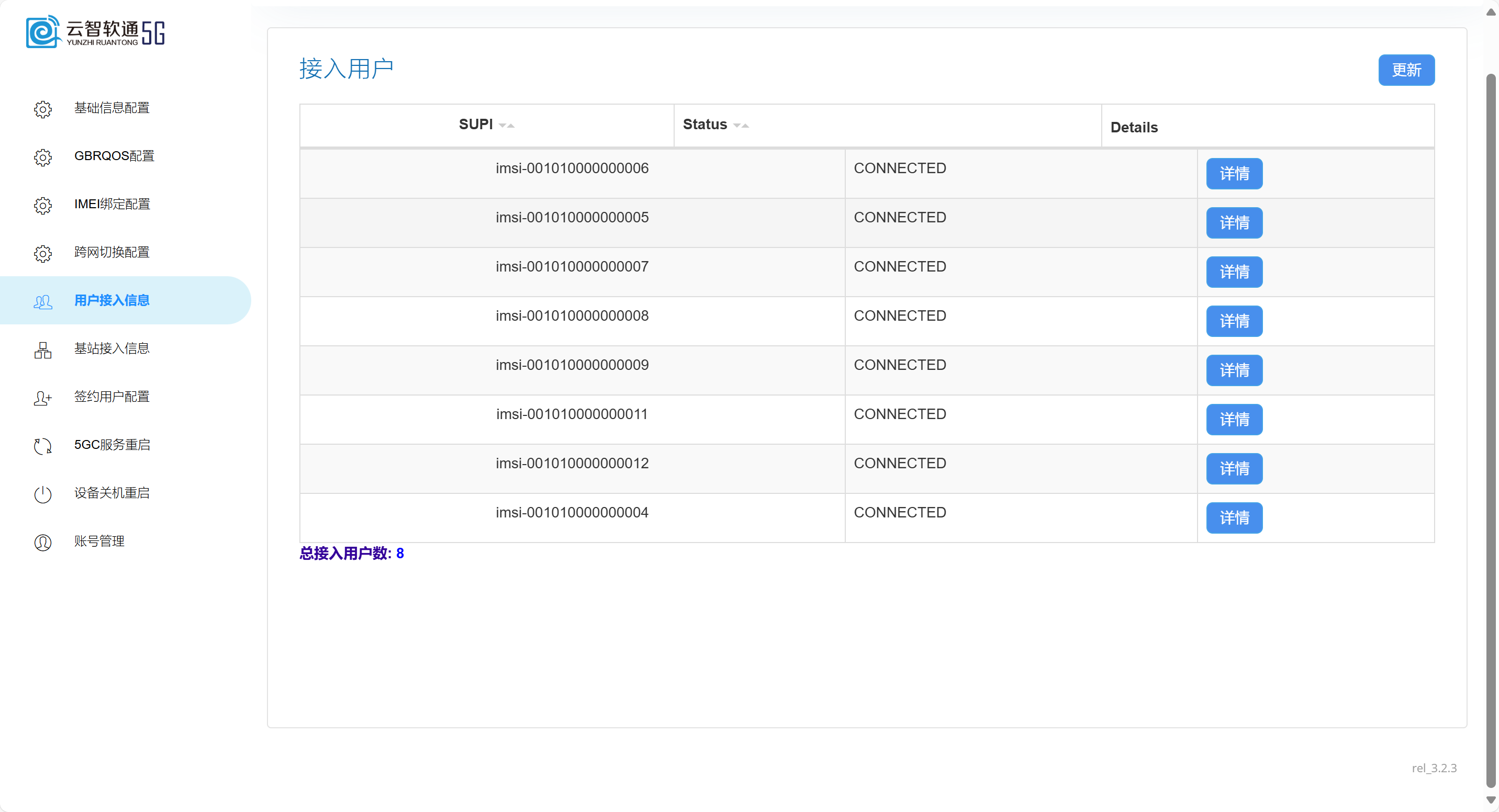Open 设备关机重启 menu item
Image resolution: width=1499 pixels, height=812 pixels.
click(x=125, y=493)
